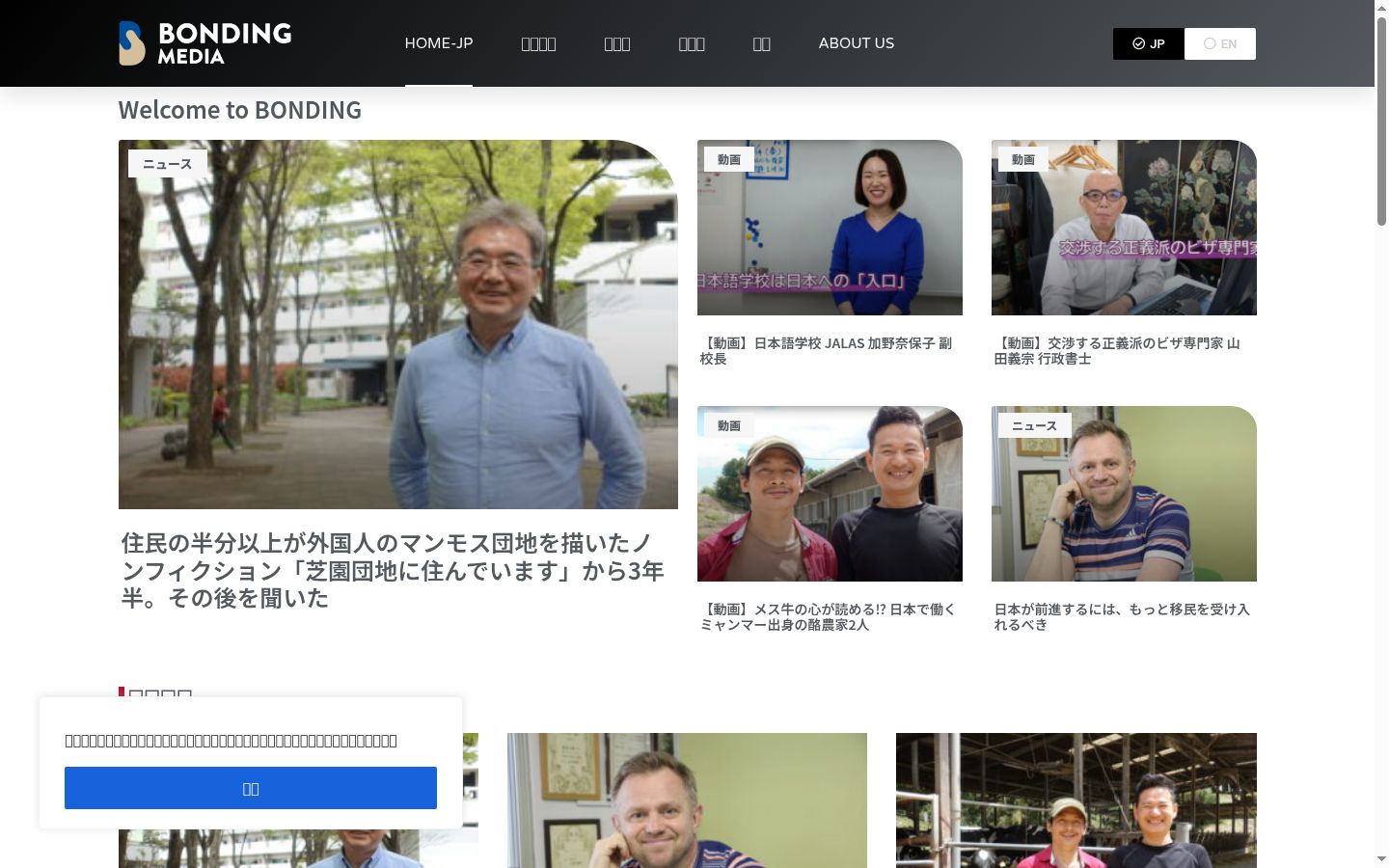Open the visa specialist video thumbnail
Viewport: 1389px width, 868px height.
tap(1124, 228)
